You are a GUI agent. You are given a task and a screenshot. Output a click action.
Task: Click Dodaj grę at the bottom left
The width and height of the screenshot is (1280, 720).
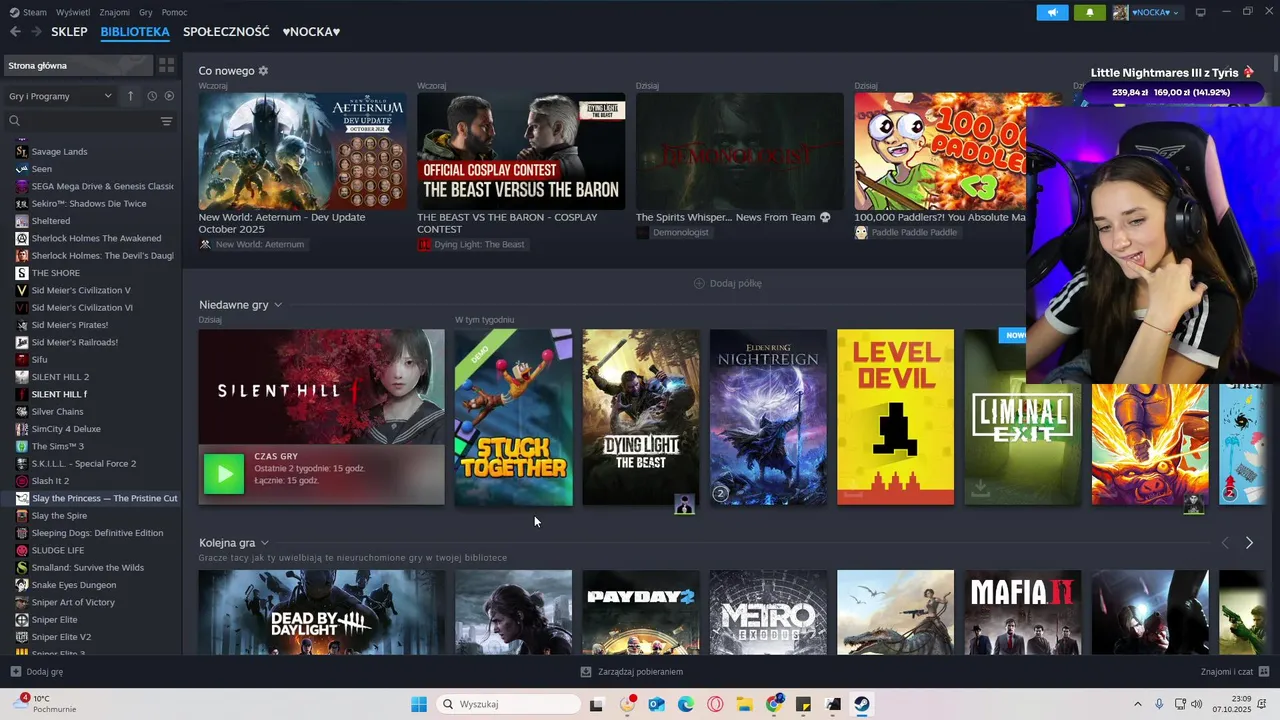coord(37,672)
